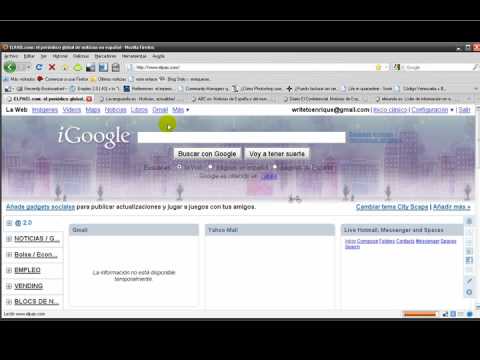Expand the '@ 2.0' sidebar tab

(9, 223)
